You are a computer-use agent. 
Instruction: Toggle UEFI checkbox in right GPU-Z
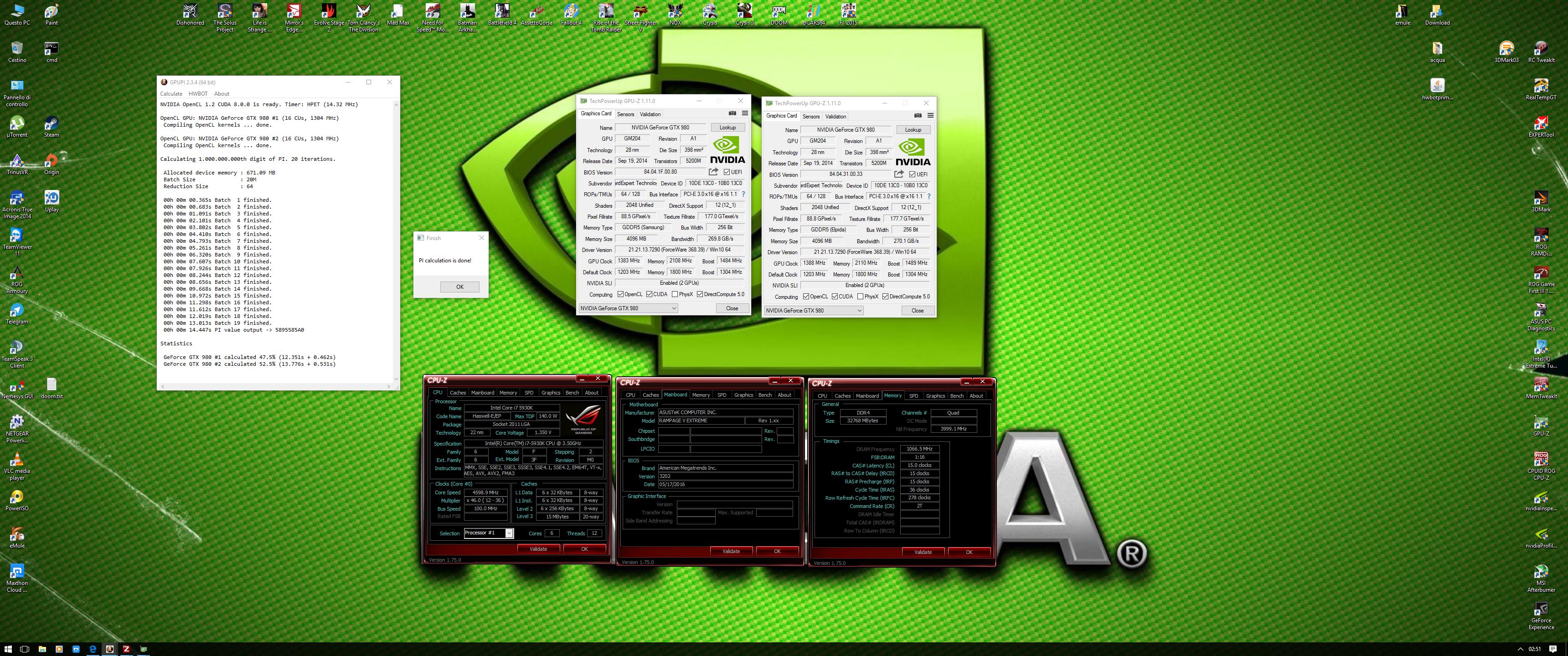tap(913, 174)
